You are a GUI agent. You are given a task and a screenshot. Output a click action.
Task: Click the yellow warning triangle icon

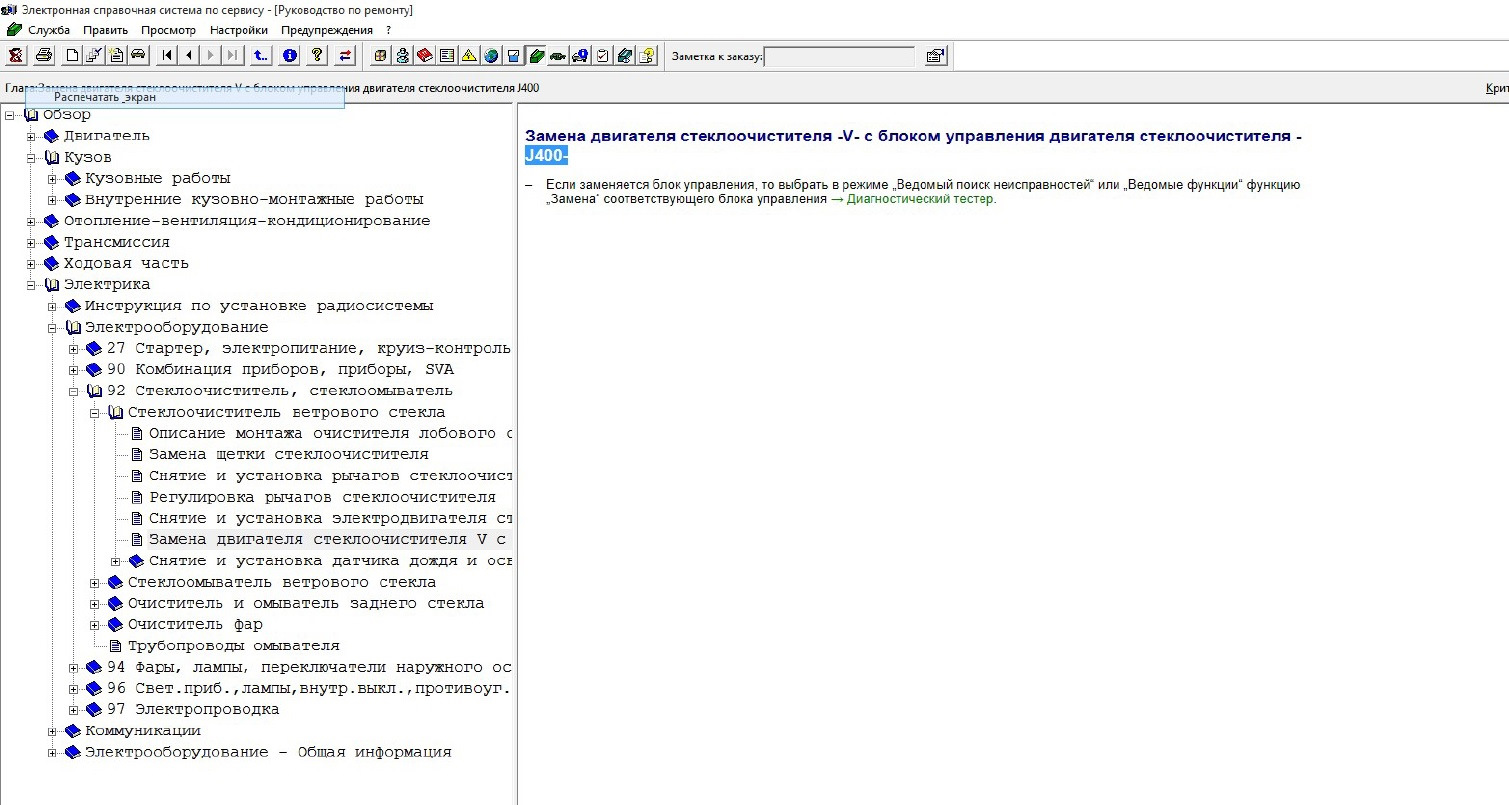(x=468, y=56)
